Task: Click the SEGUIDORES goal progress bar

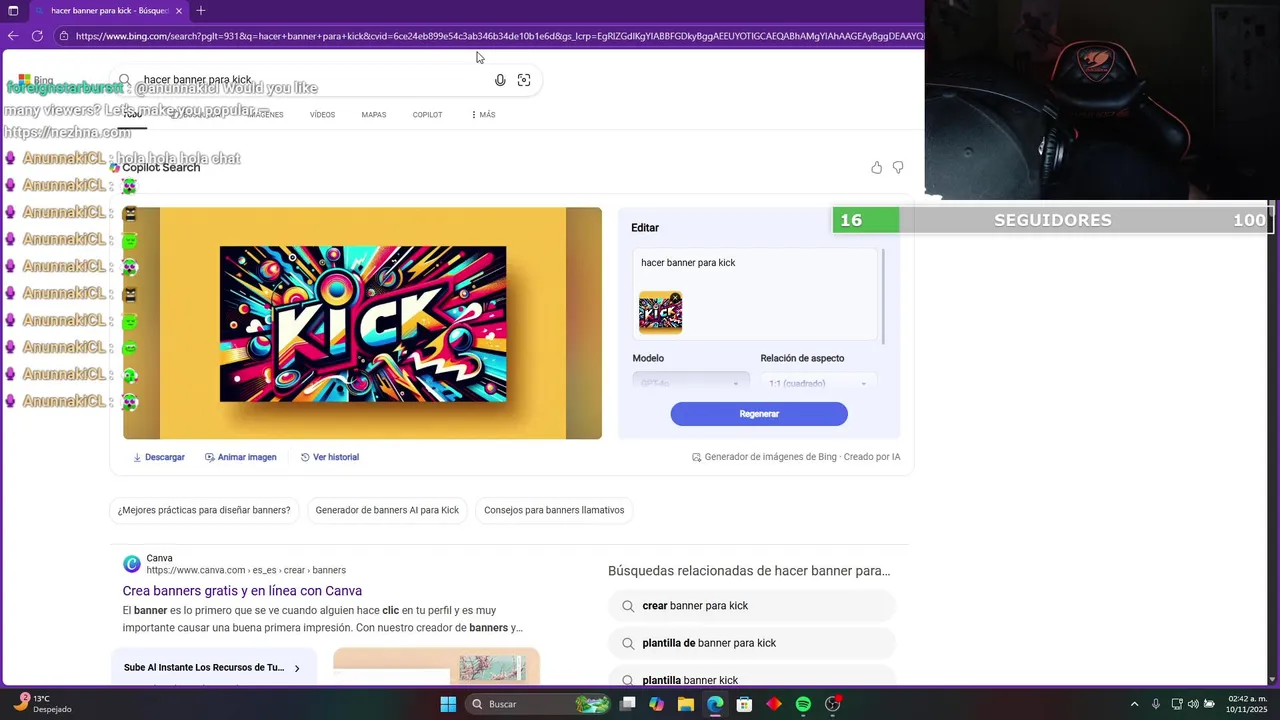Action: pos(1052,220)
